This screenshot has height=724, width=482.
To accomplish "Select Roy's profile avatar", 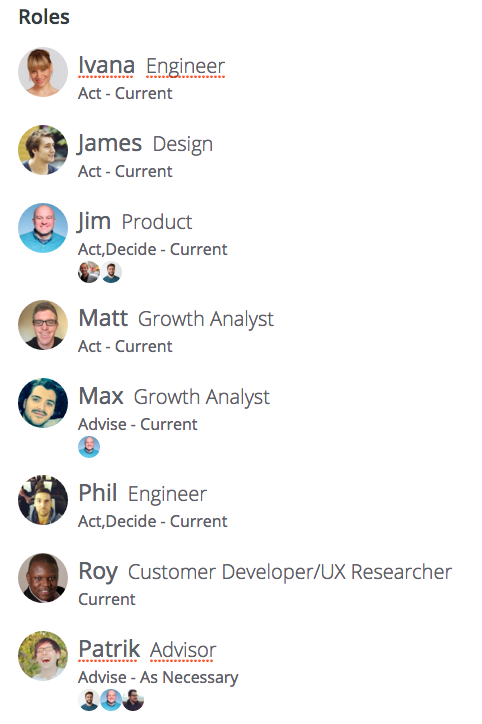I will click(x=43, y=578).
